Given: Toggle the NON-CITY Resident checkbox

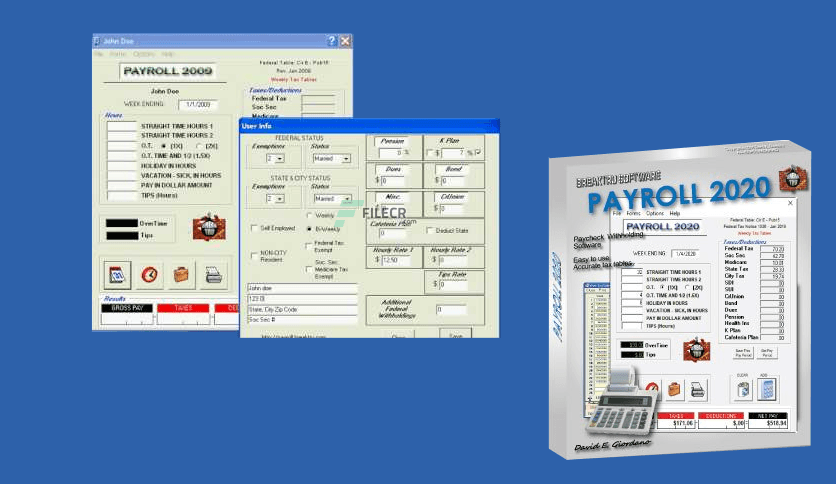Looking at the screenshot, I should pyautogui.click(x=254, y=256).
